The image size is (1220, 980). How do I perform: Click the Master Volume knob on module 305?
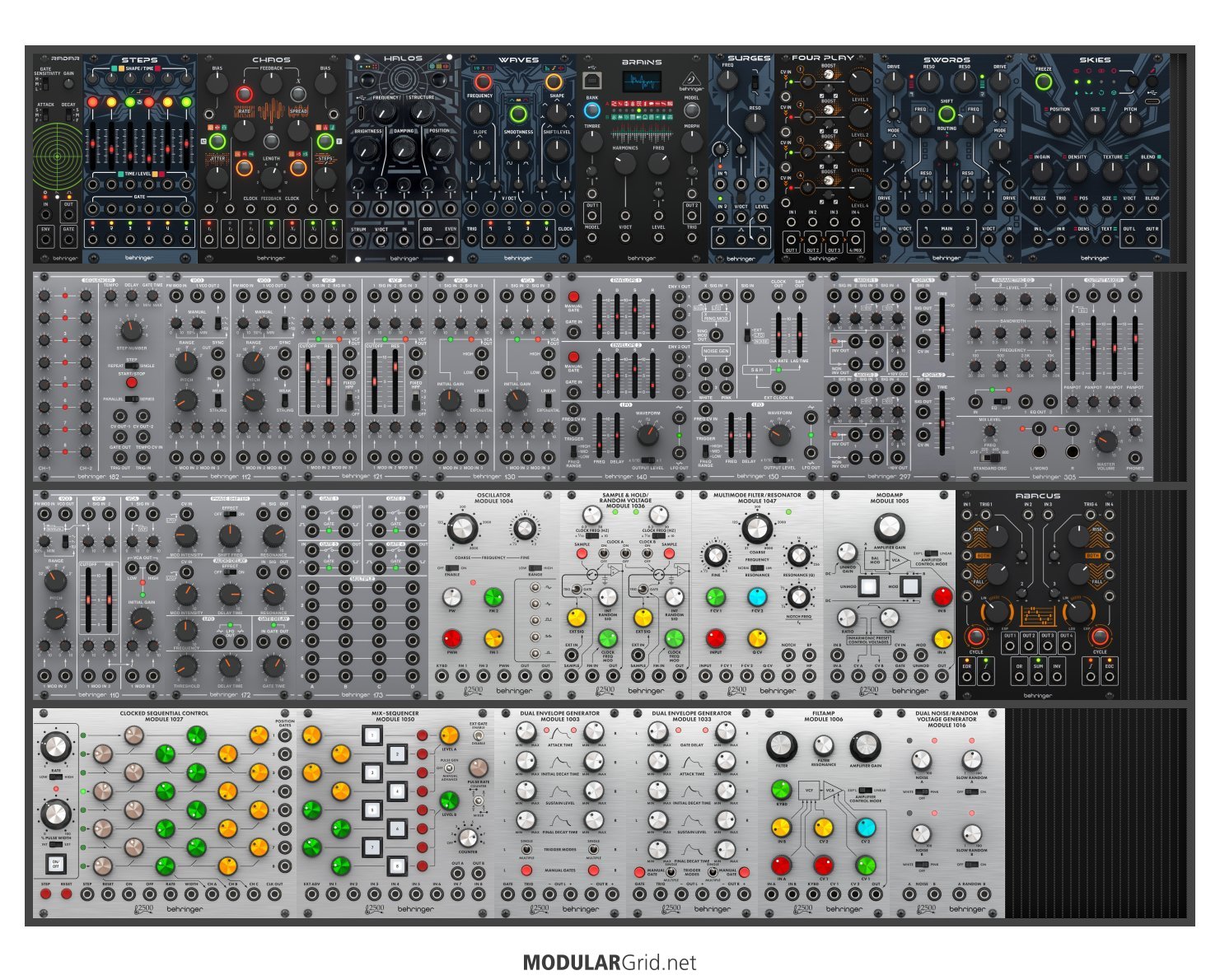pyautogui.click(x=1105, y=441)
